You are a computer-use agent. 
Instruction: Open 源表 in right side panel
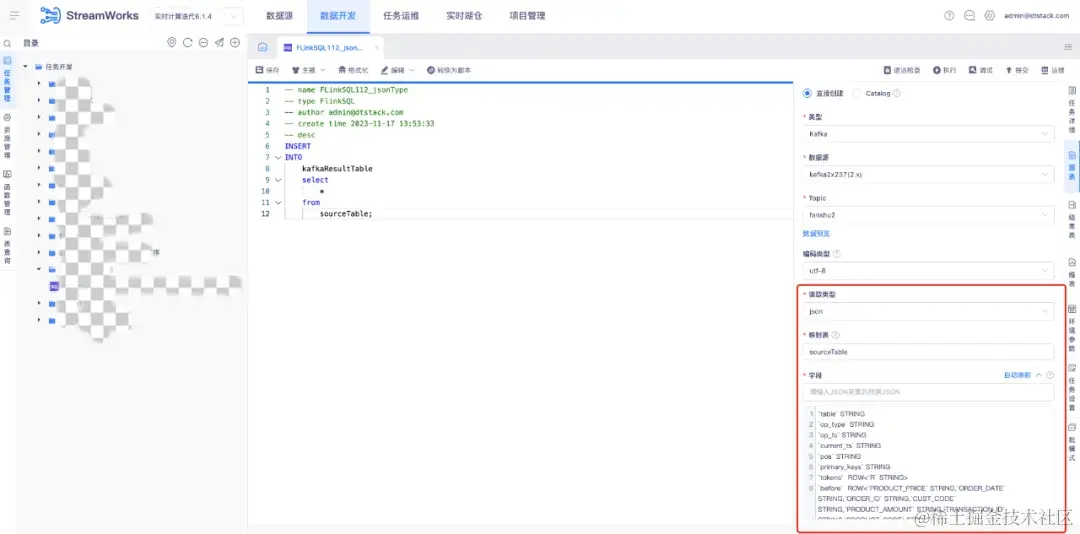click(1072, 166)
